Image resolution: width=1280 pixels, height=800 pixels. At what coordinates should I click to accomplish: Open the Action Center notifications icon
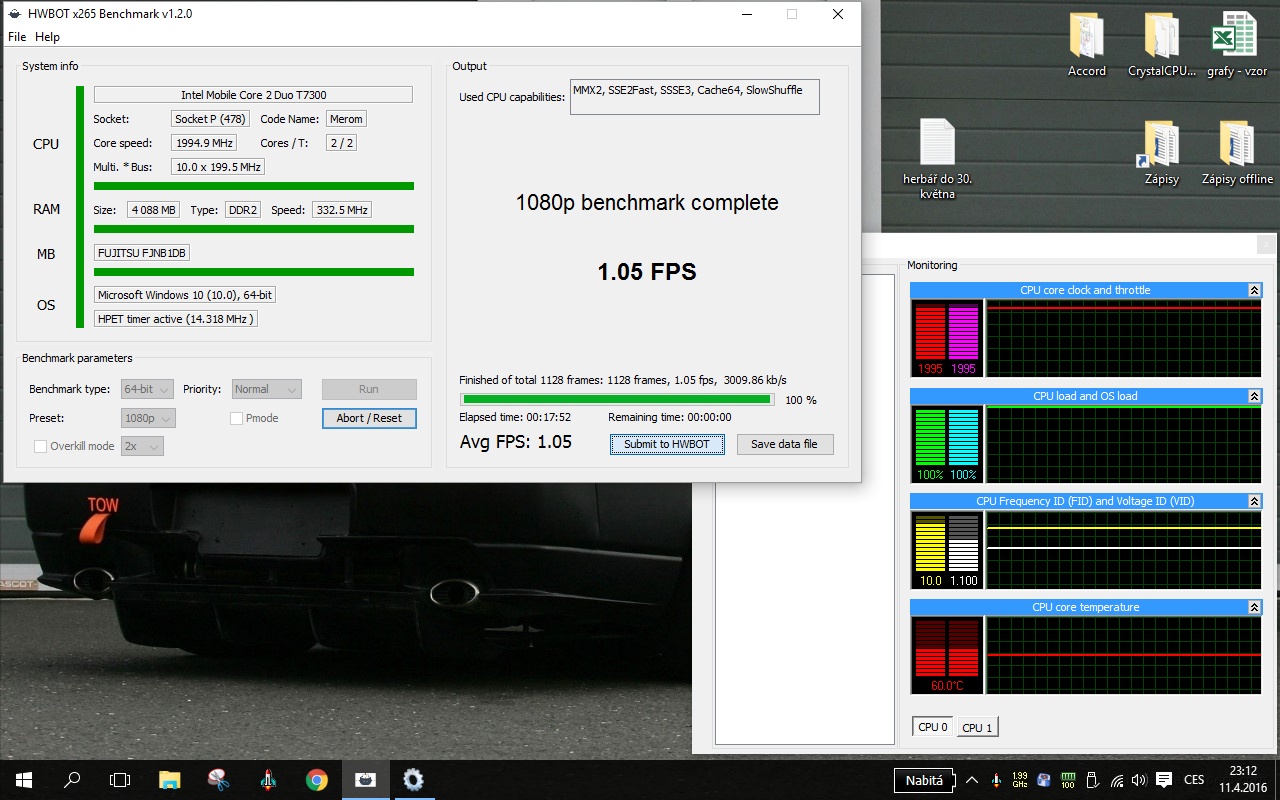coord(1163,780)
